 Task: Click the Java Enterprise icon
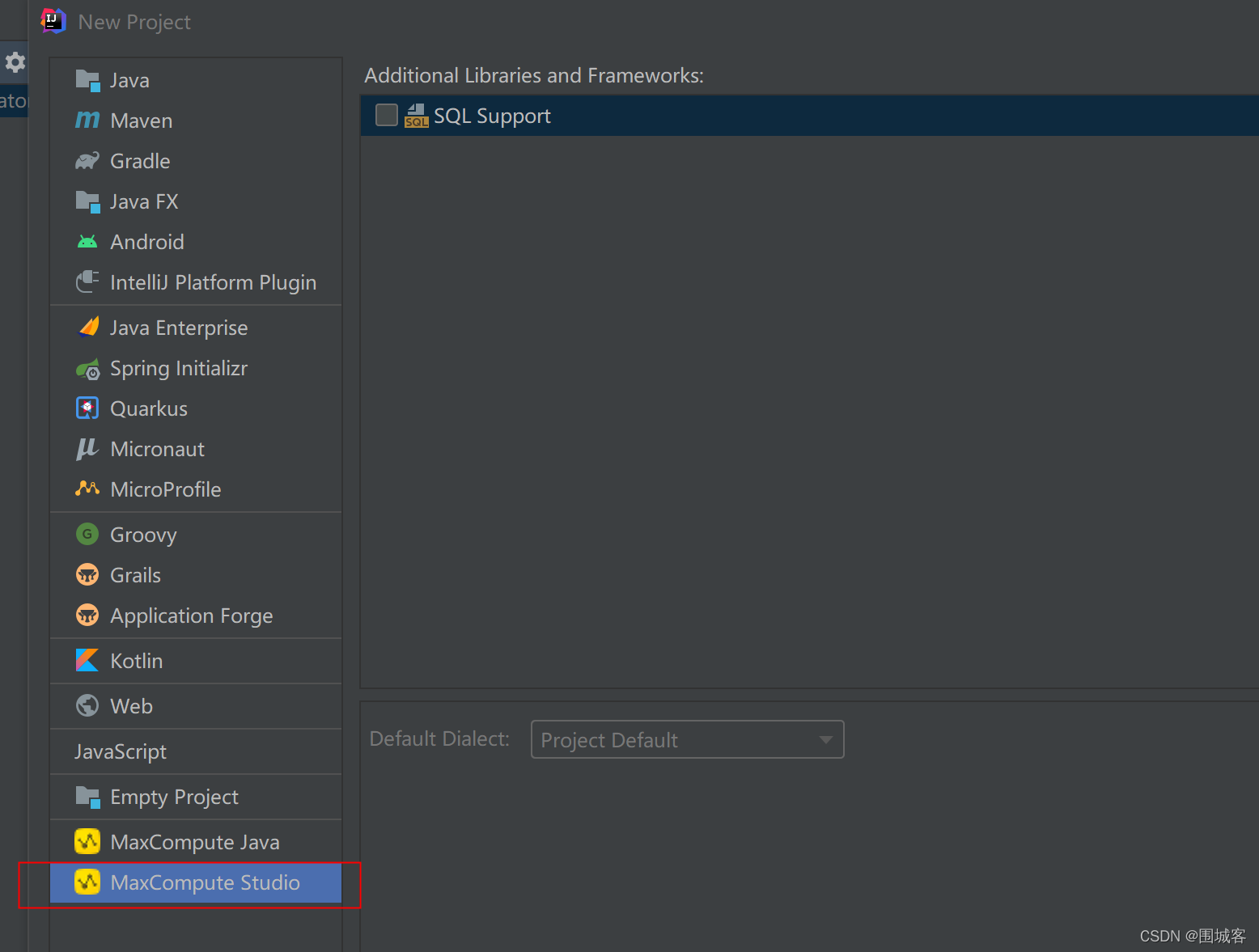pos(88,327)
